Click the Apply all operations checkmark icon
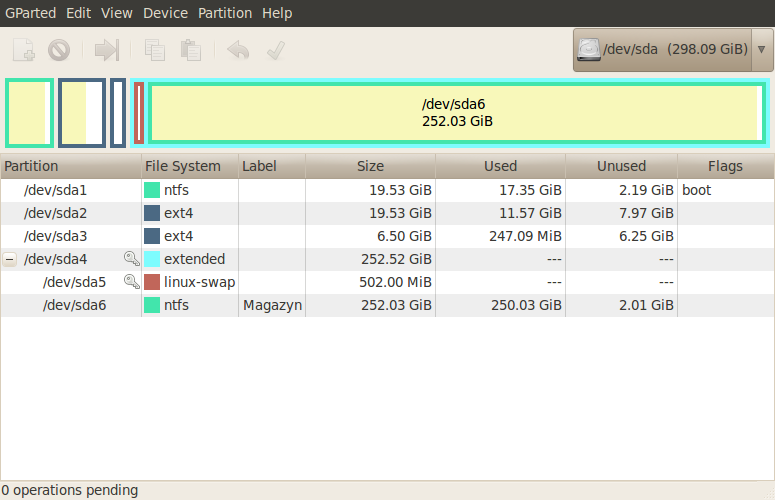Viewport: 775px width, 500px height. (275, 50)
